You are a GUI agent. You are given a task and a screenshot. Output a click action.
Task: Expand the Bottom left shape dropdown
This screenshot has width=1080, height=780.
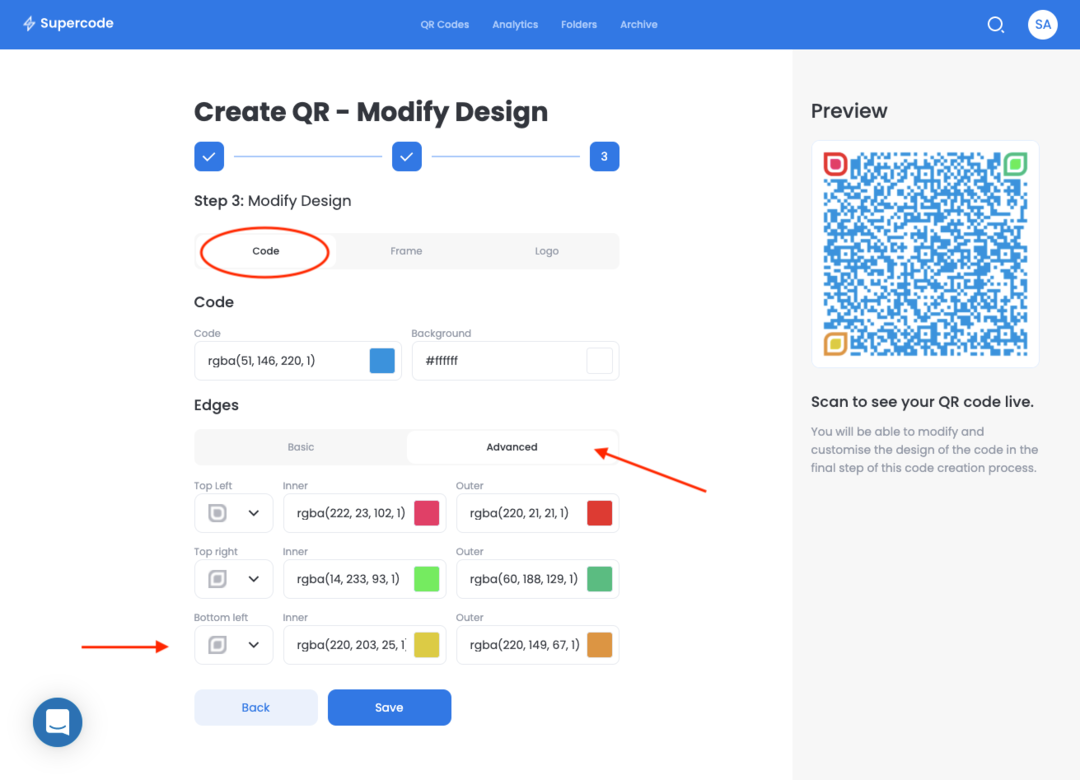coord(253,645)
